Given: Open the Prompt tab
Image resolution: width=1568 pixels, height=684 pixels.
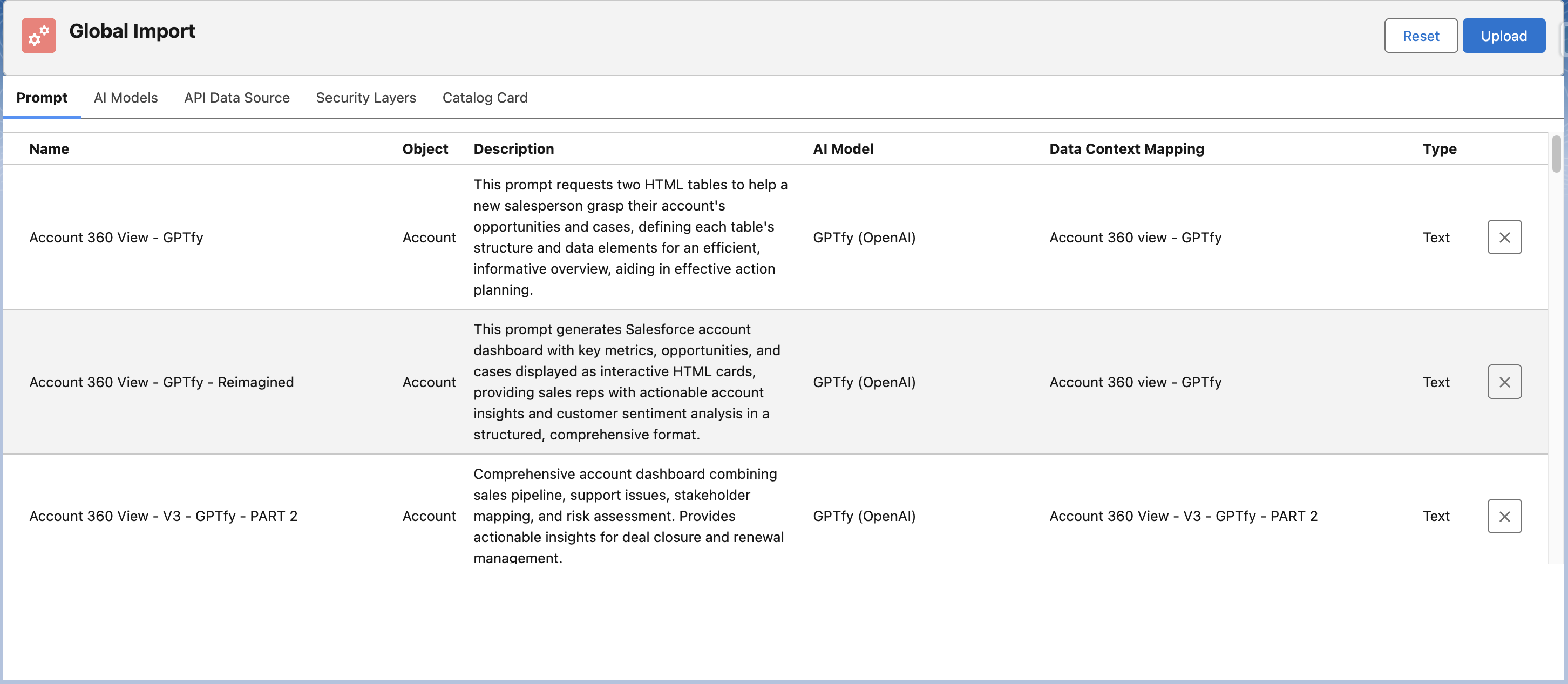Looking at the screenshot, I should click(x=42, y=97).
